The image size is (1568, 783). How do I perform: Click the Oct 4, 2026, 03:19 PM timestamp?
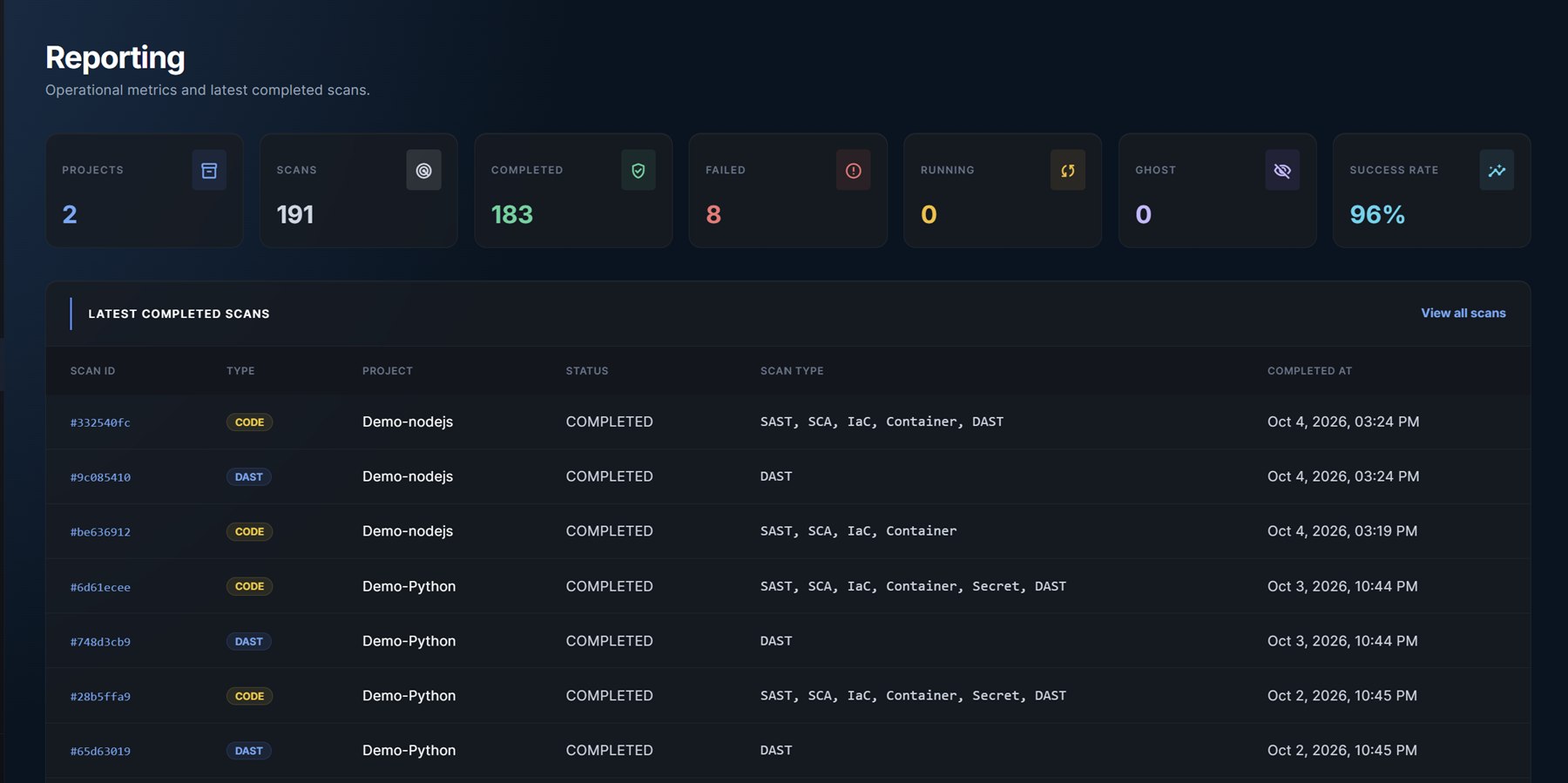click(x=1342, y=531)
